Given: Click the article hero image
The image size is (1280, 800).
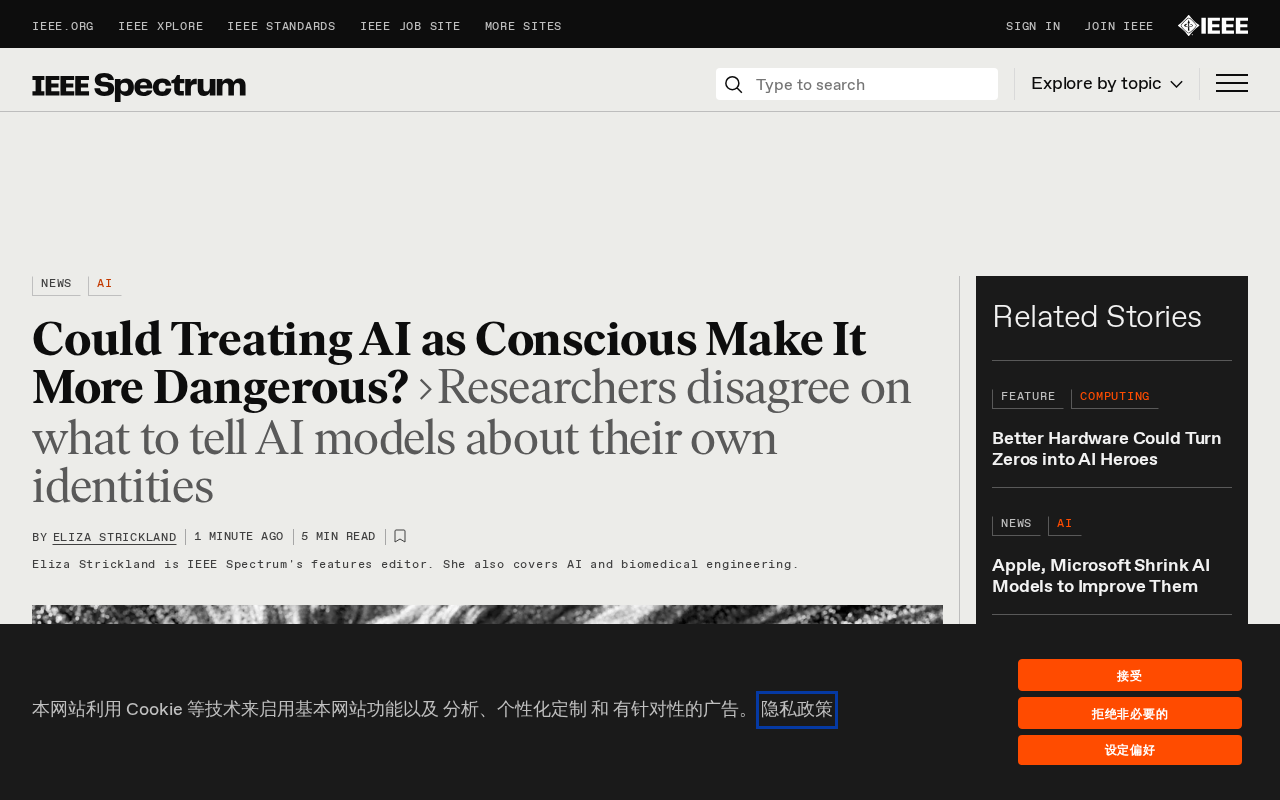Looking at the screenshot, I should (487, 614).
